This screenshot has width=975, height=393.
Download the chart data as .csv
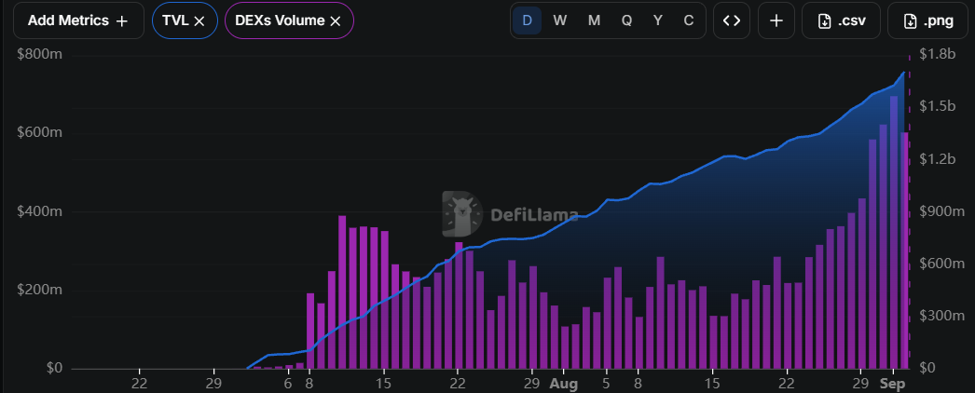(x=841, y=21)
